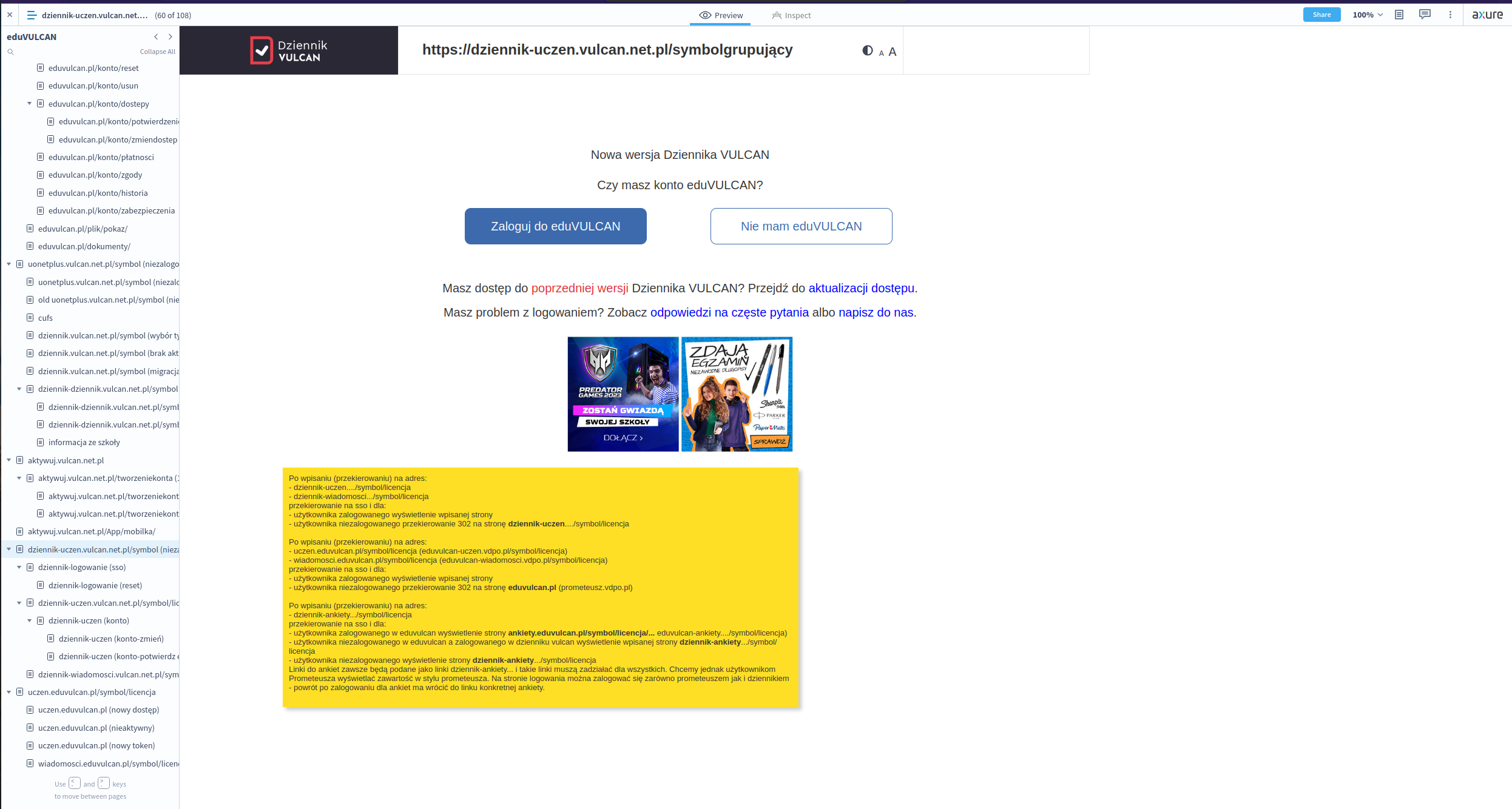Click the aktualizacji dostępu link
The height and width of the screenshot is (809, 1512).
coord(861,288)
